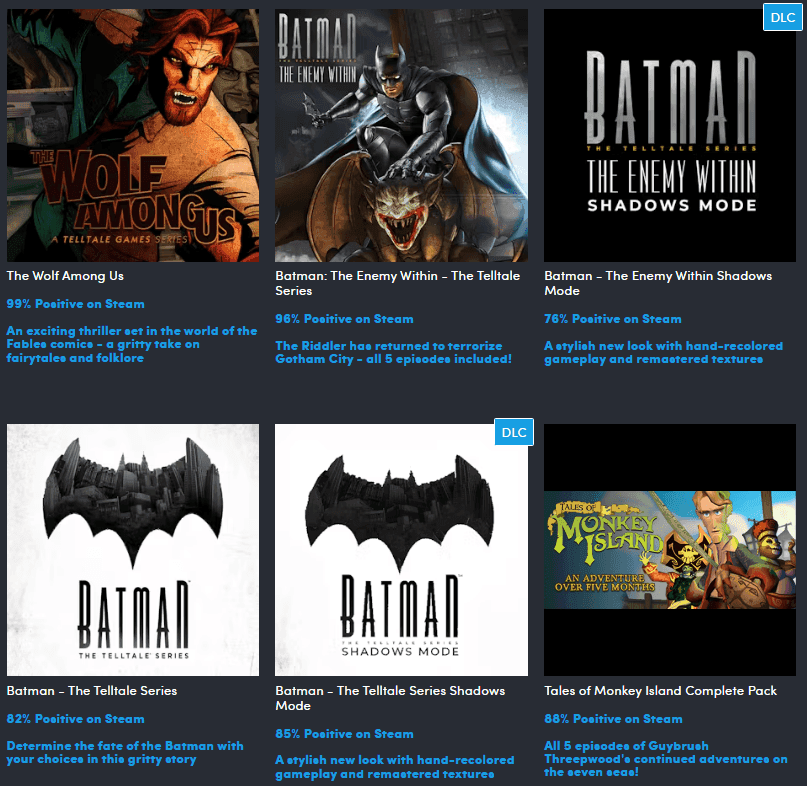Click Fables comics thriller description text

pyautogui.click(x=132, y=344)
